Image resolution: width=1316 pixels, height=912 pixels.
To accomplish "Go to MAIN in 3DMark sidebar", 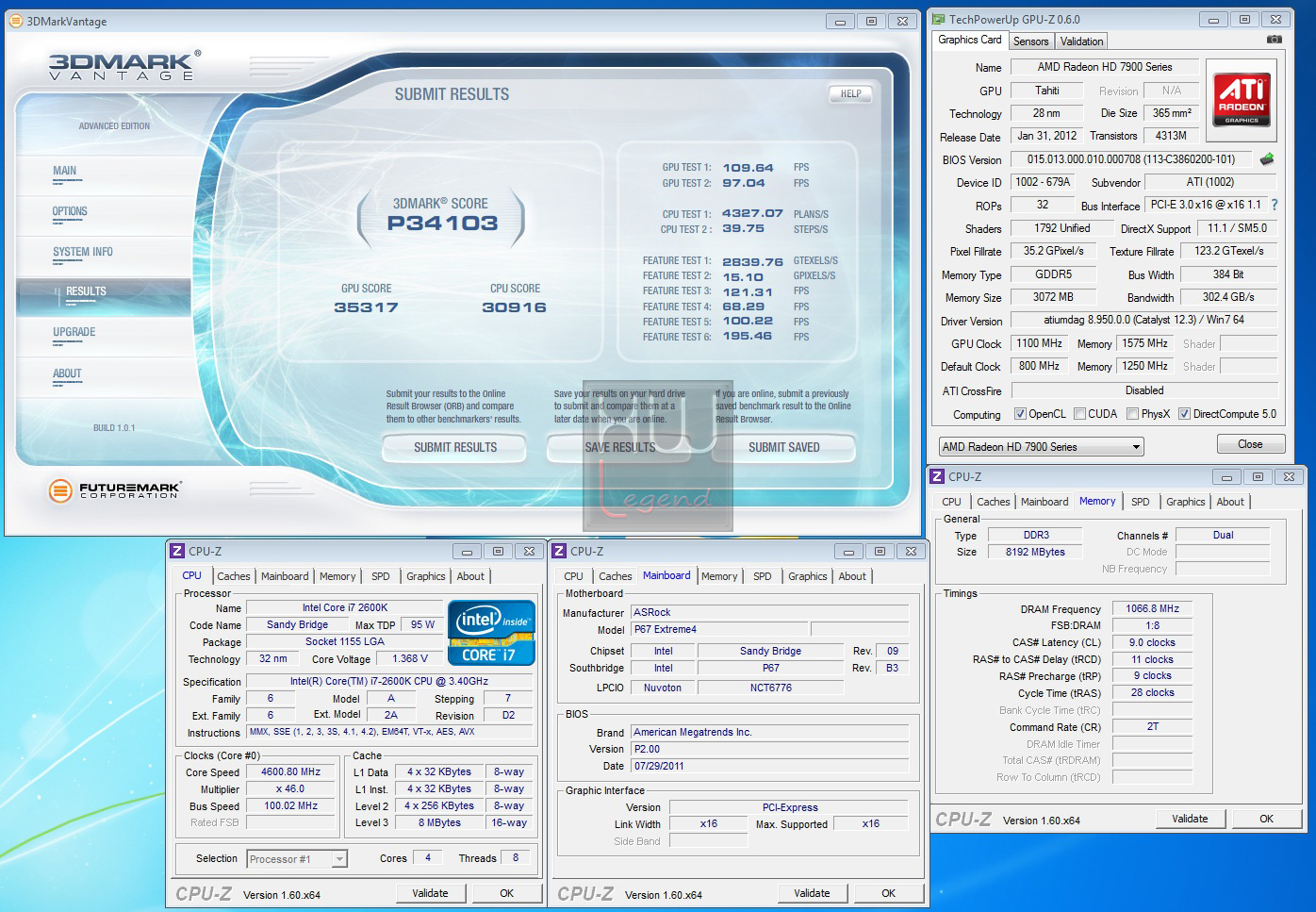I will (65, 172).
